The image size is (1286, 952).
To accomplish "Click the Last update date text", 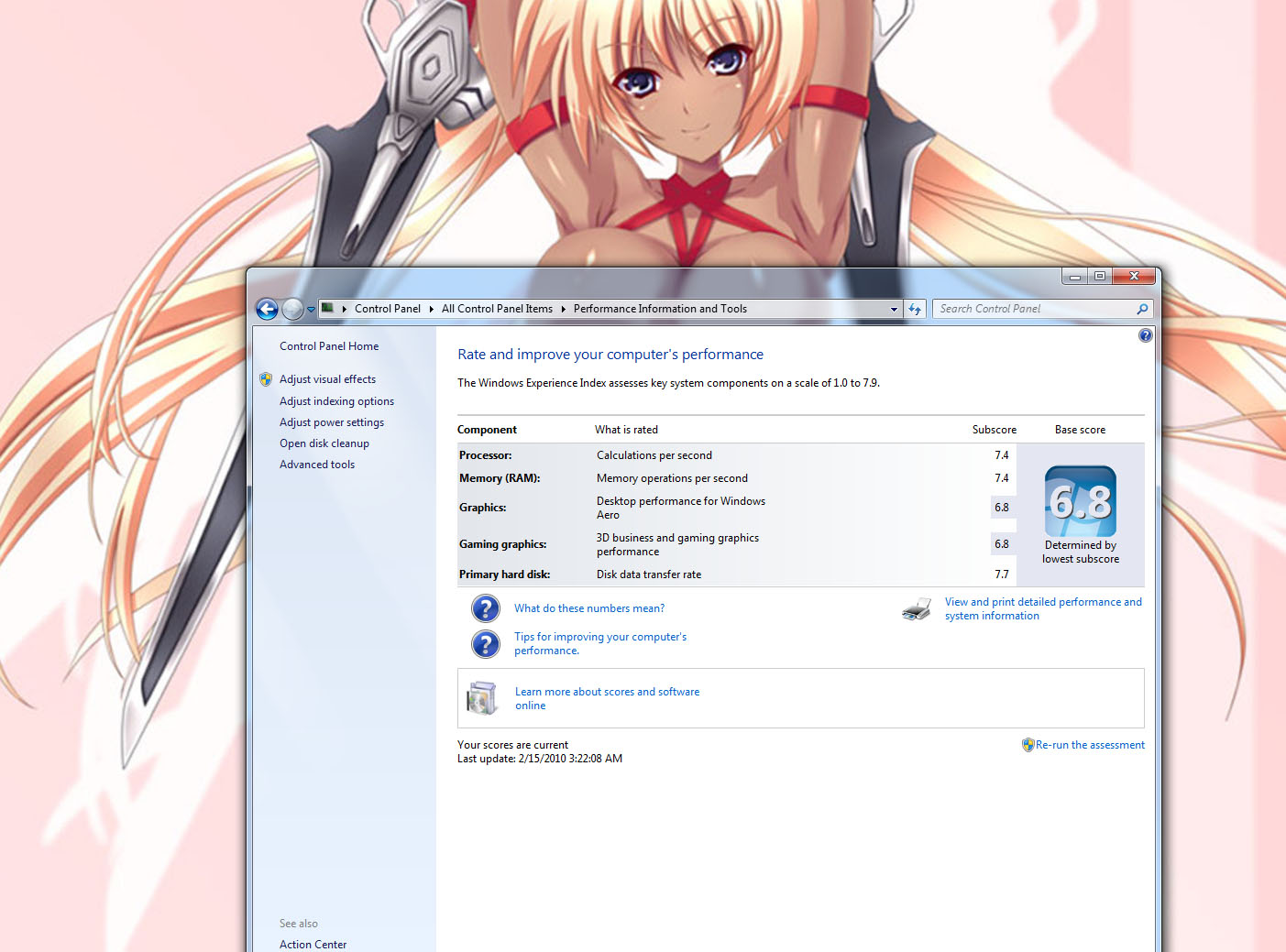I will (x=540, y=759).
